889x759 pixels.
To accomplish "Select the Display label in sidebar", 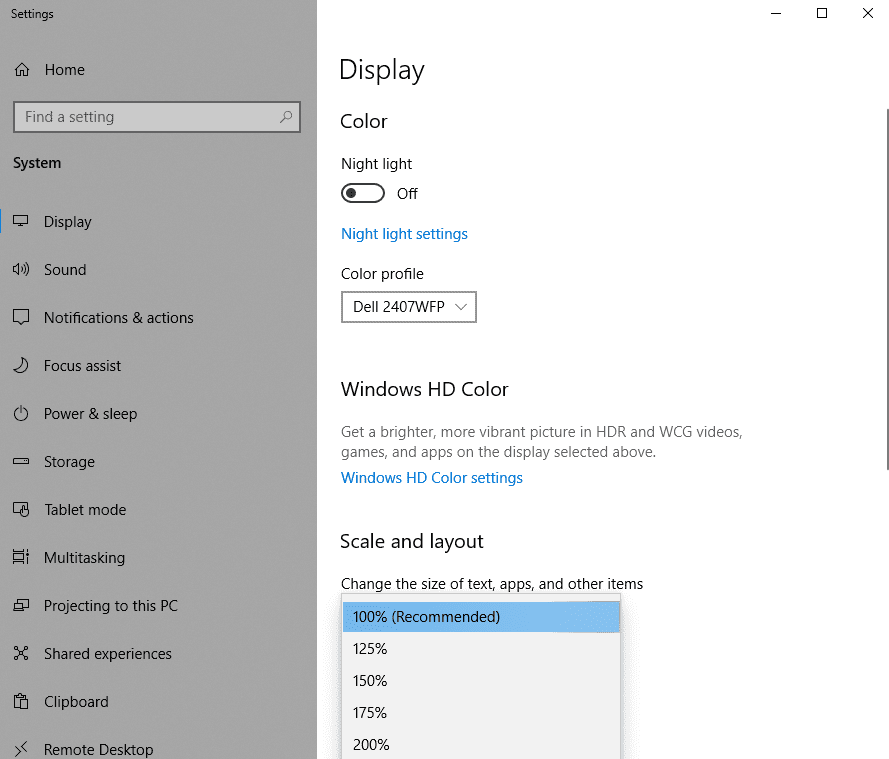I will (67, 222).
